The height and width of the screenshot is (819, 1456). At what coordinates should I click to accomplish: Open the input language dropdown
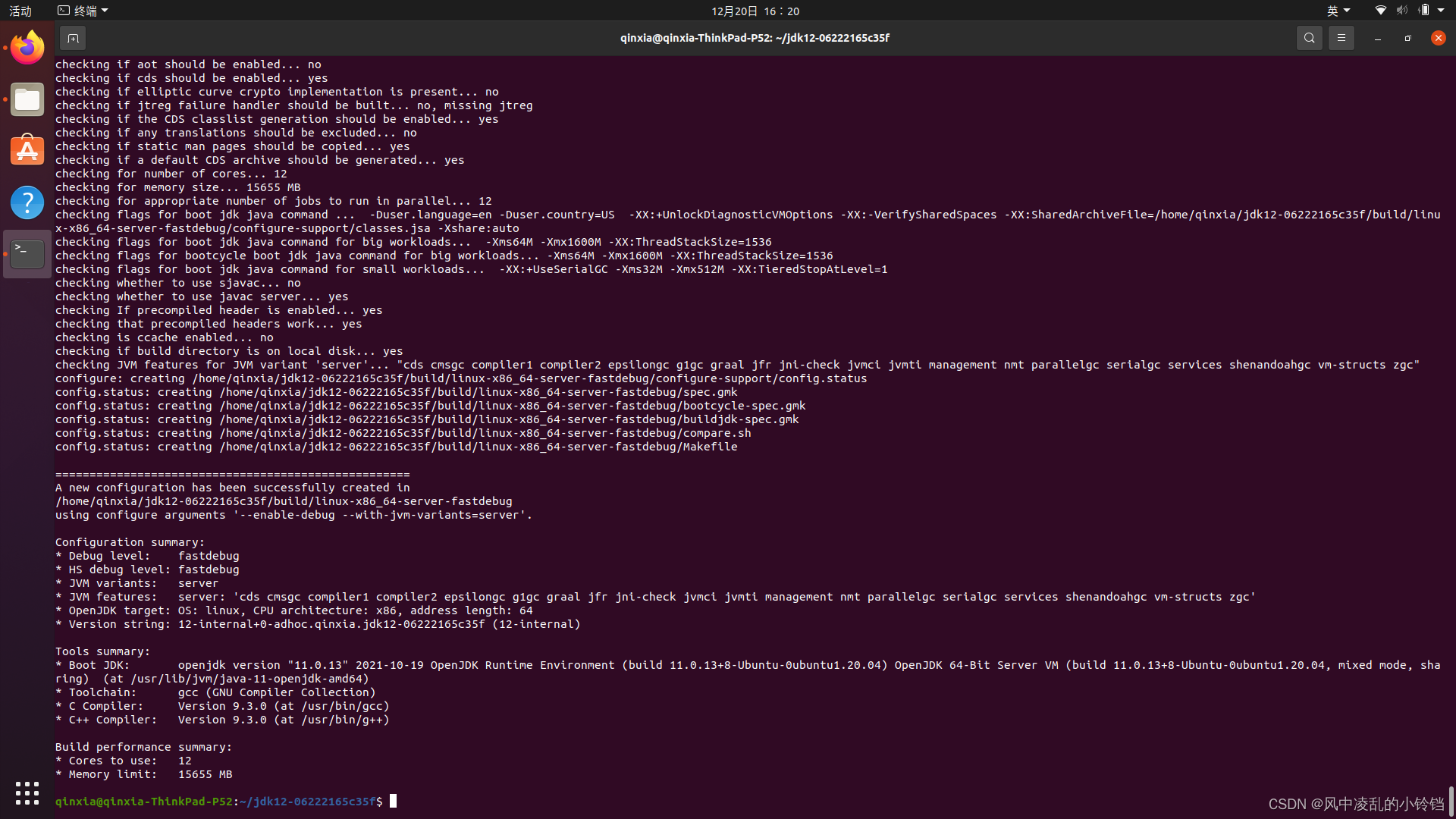(x=1338, y=11)
